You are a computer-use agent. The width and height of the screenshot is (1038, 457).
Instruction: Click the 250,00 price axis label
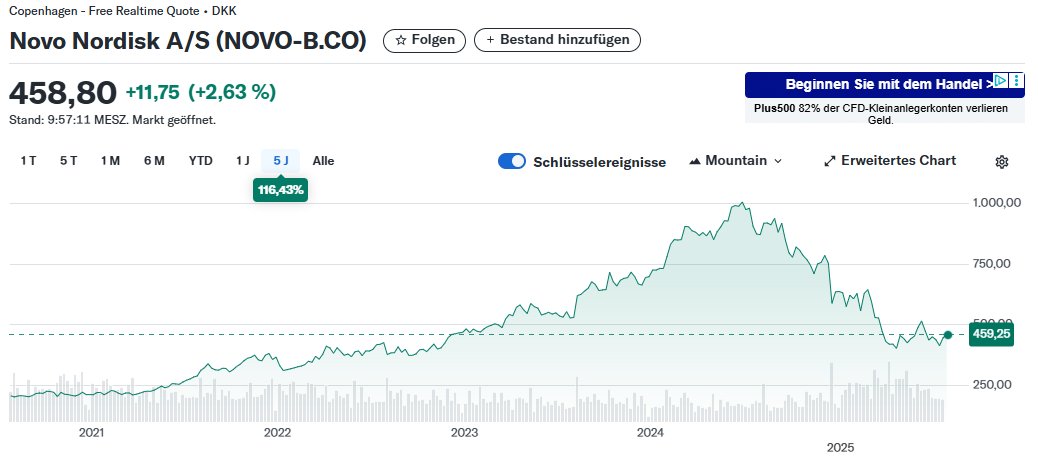click(992, 385)
